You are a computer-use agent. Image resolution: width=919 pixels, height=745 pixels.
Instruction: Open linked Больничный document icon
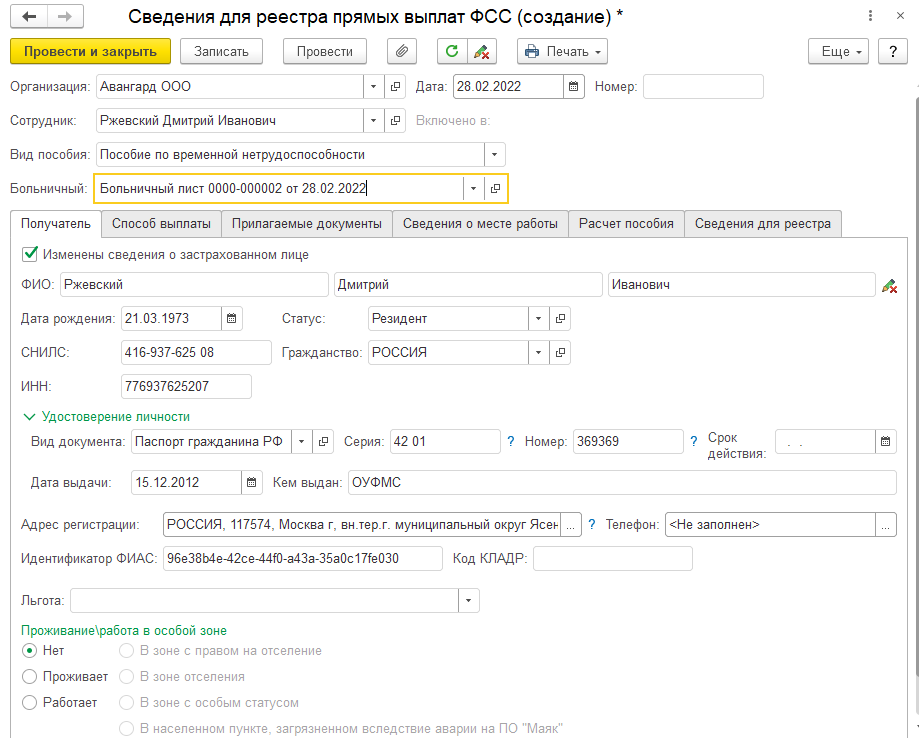(x=495, y=188)
